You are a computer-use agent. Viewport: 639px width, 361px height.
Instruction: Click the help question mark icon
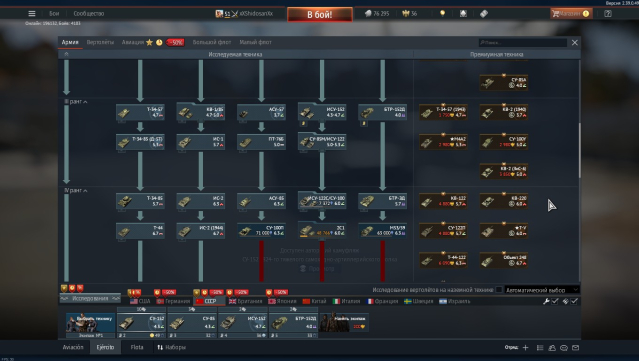[x=608, y=13]
